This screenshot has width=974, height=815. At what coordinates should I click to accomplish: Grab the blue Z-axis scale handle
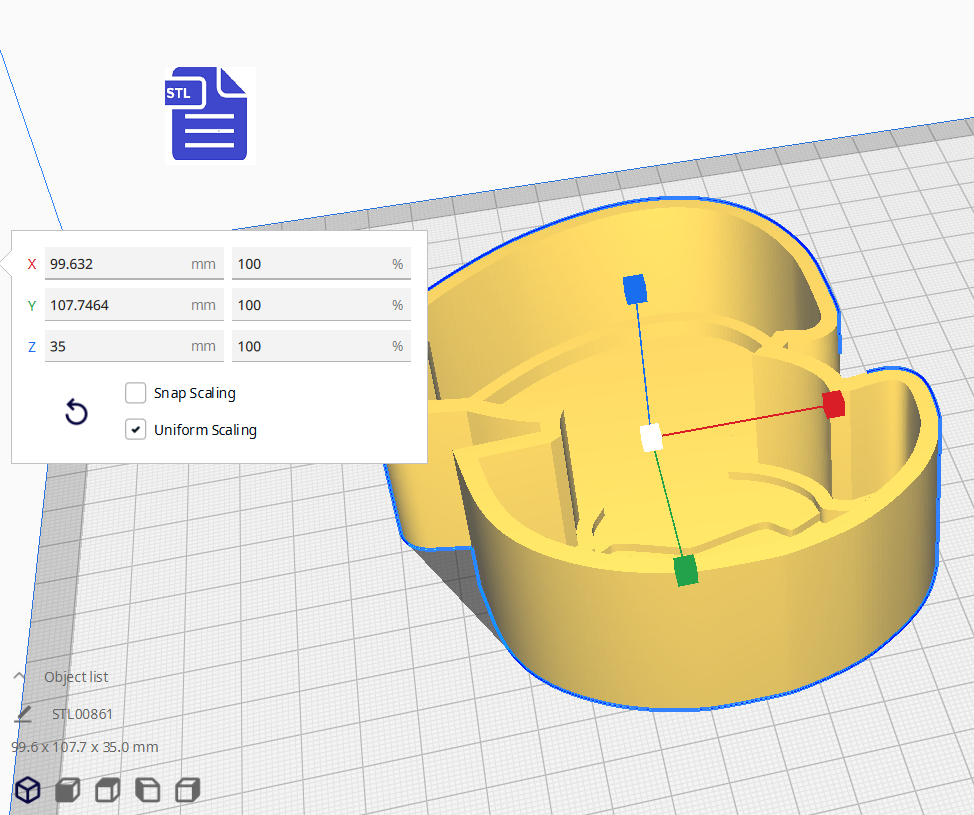click(x=634, y=290)
